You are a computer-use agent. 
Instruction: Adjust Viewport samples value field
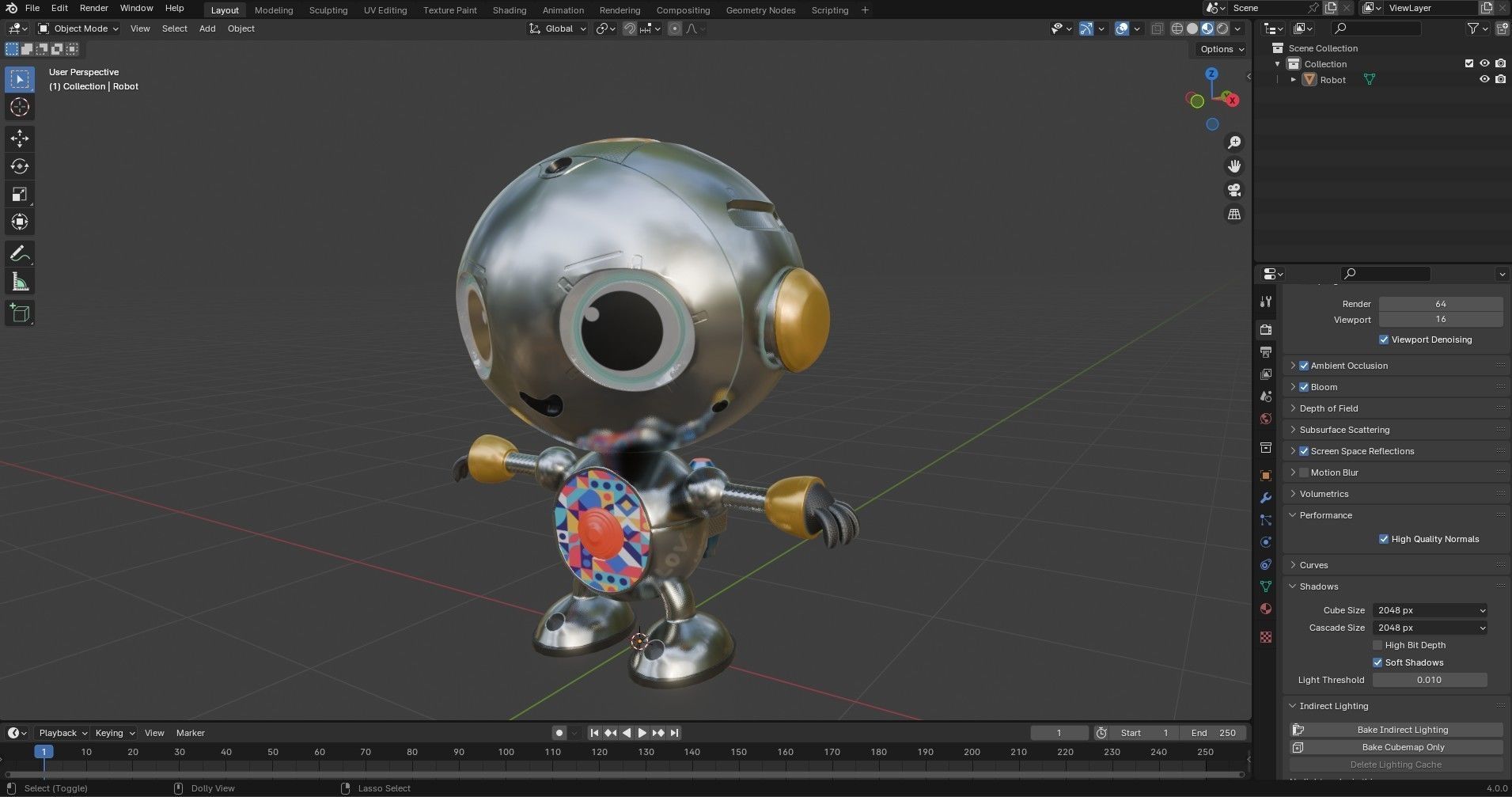point(1440,320)
